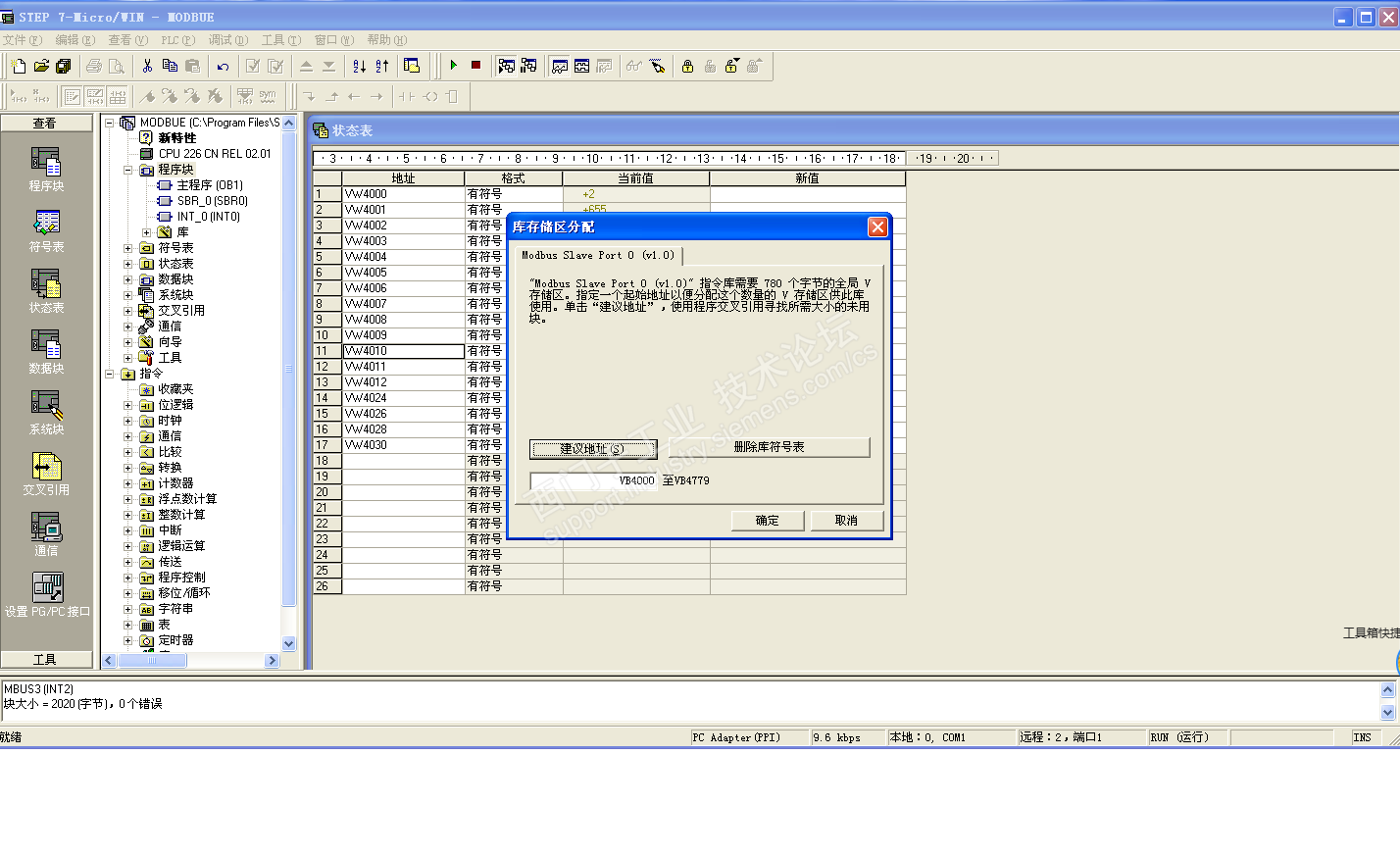Image resolution: width=1400 pixels, height=856 pixels.
Task: Open the 文件(F) menu
Action: 23,40
